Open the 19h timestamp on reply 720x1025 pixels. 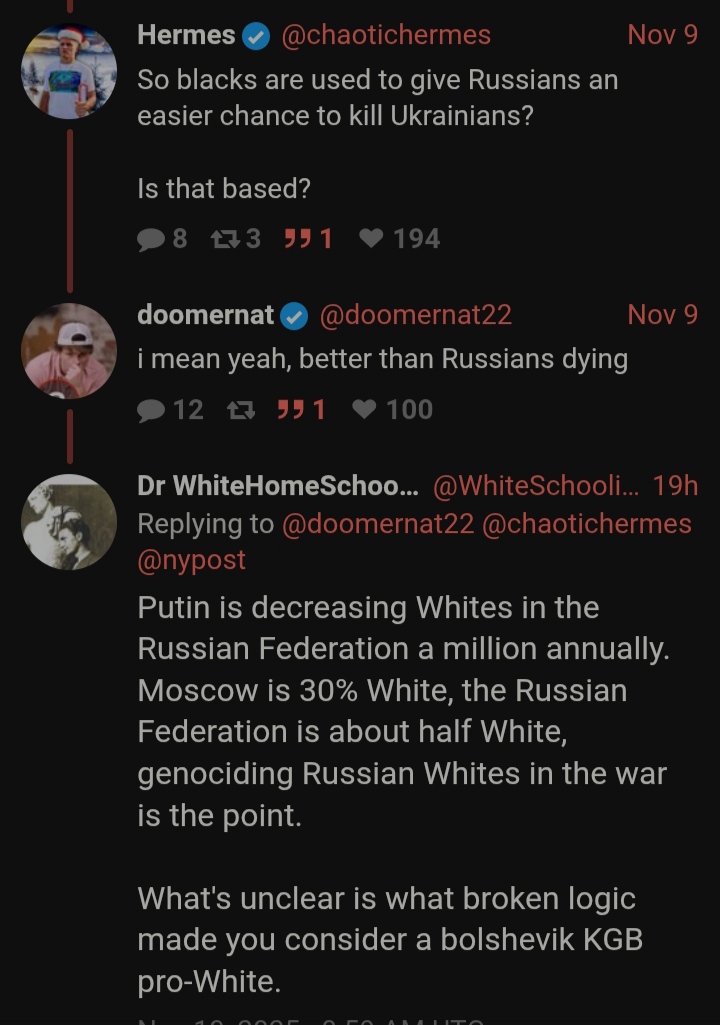coord(676,486)
